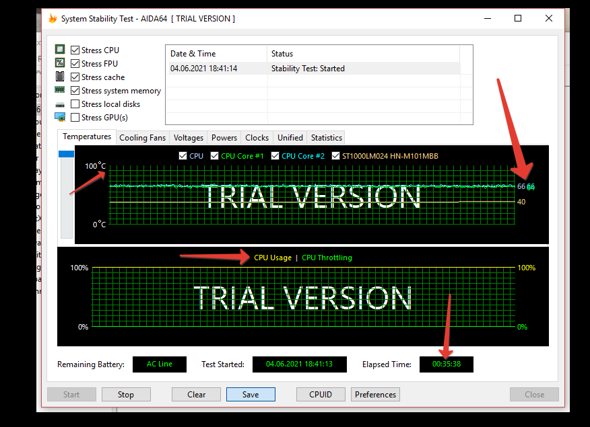The image size is (590, 427).
Task: Uncheck CPU Core #1 graph checkbox
Action: (214, 156)
